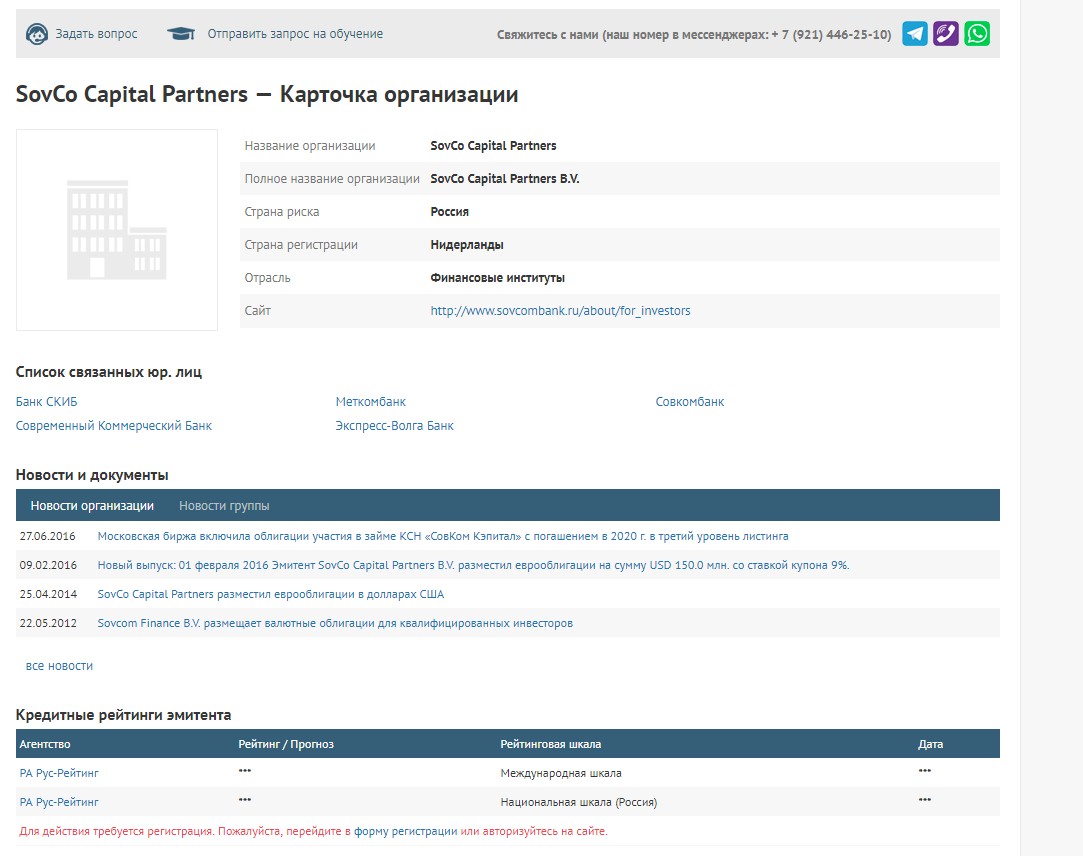1083x856 pixels.
Task: Click 'Отправить запрос на обучение' link
Action: tap(295, 34)
